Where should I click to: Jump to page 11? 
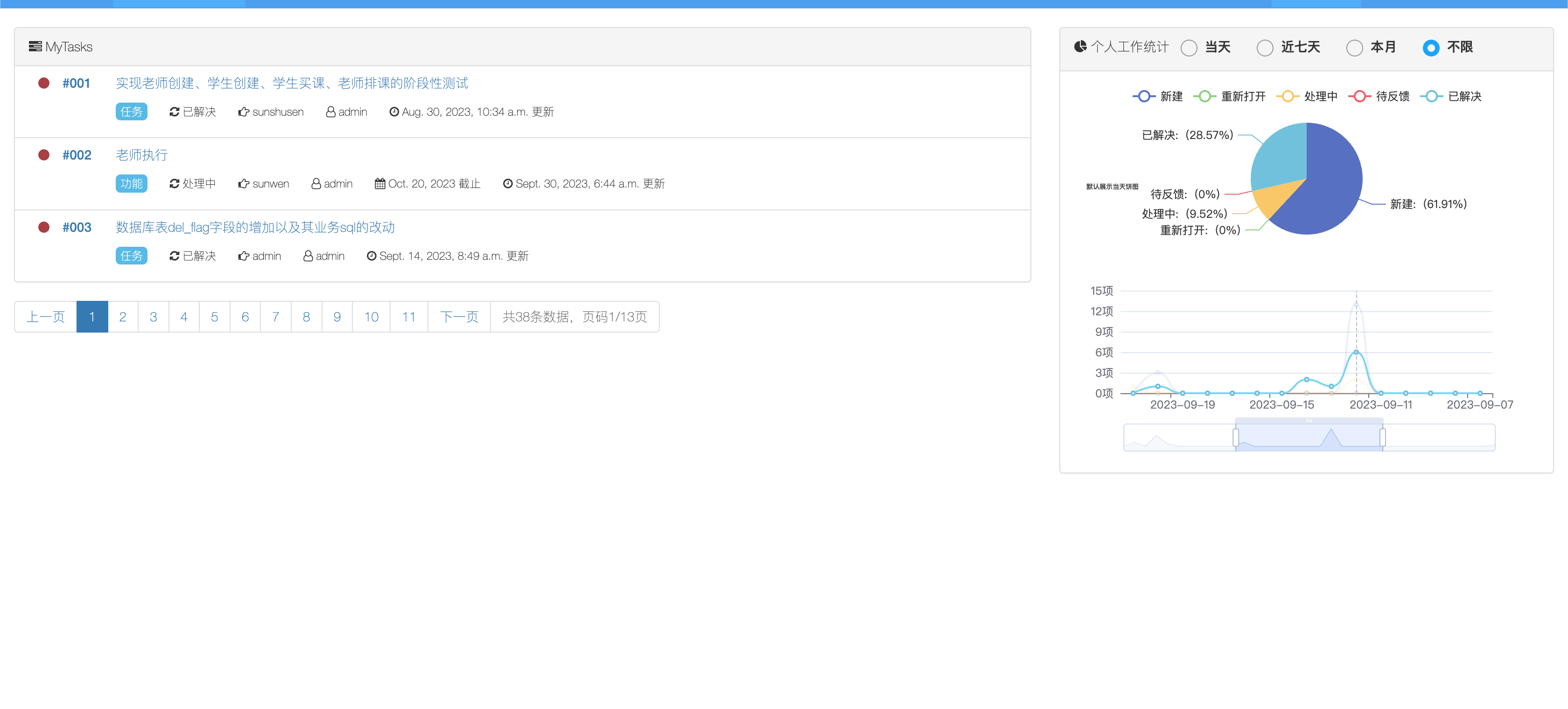coord(408,316)
